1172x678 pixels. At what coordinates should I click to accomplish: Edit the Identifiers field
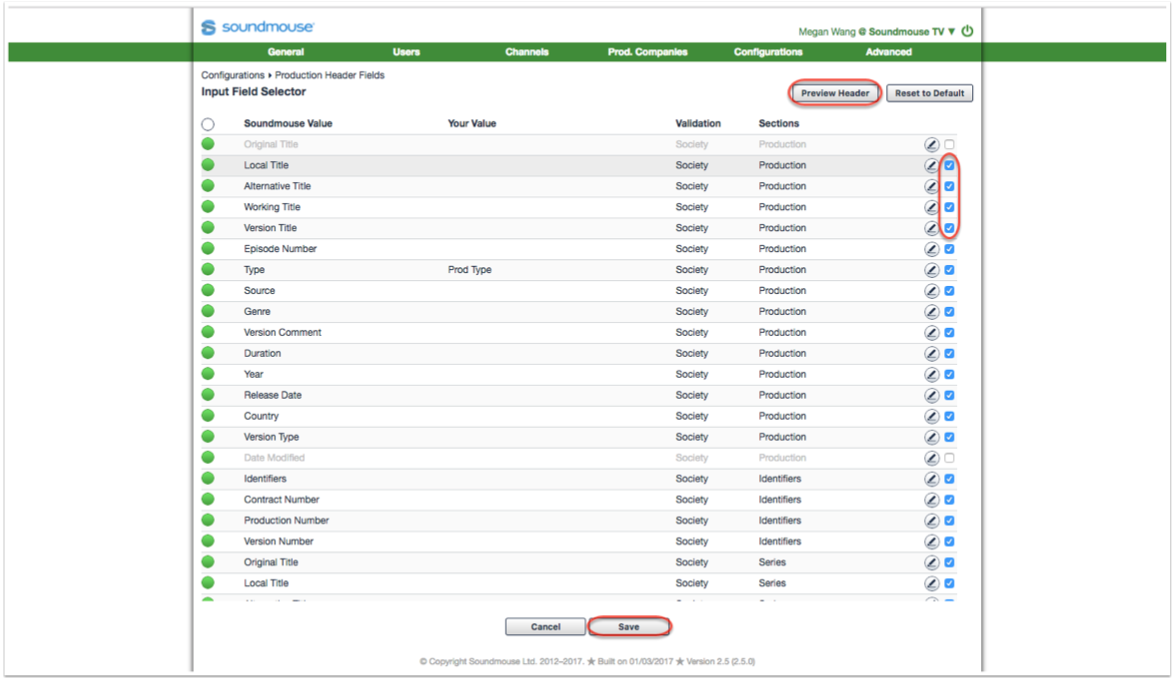pyautogui.click(x=931, y=479)
